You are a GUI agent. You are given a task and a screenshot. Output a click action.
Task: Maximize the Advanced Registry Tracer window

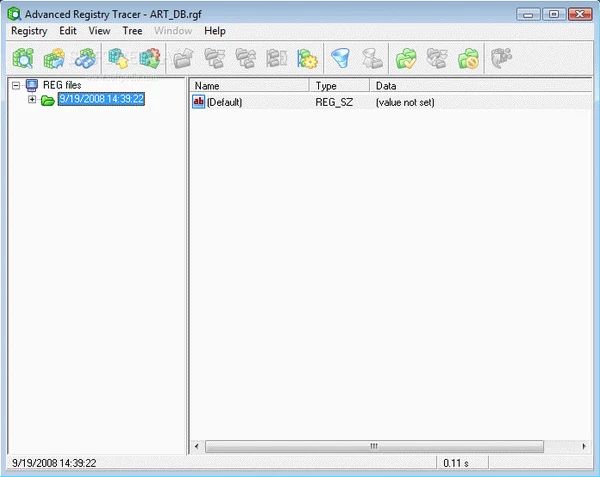click(554, 15)
